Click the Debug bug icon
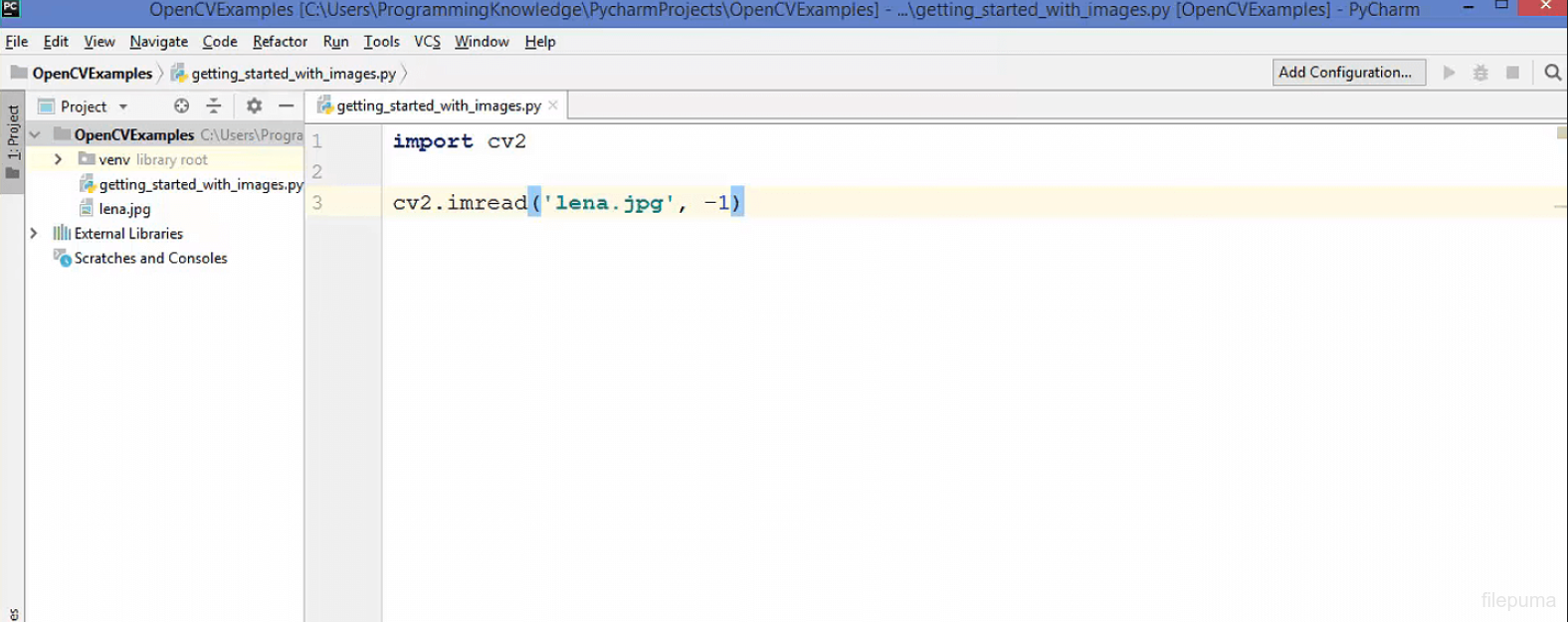 coord(1480,73)
